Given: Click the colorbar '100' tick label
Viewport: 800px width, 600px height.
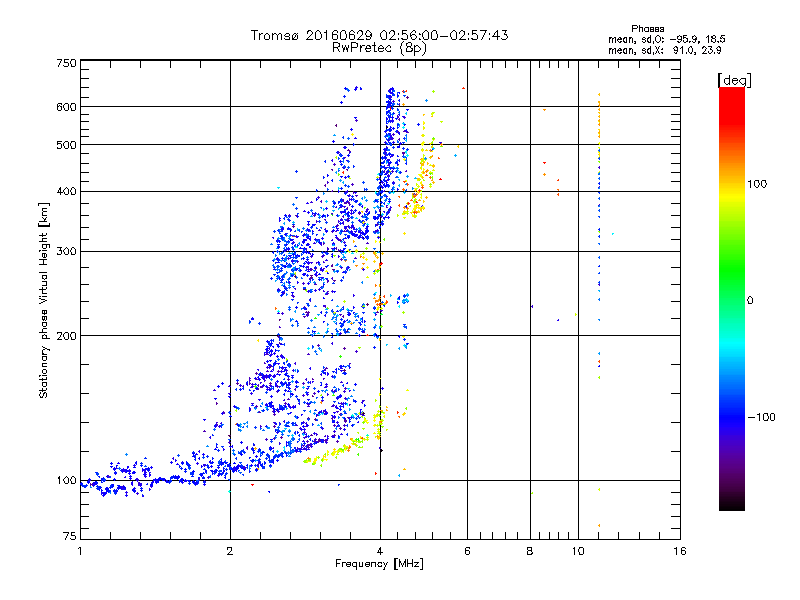Looking at the screenshot, I should 757,184.
